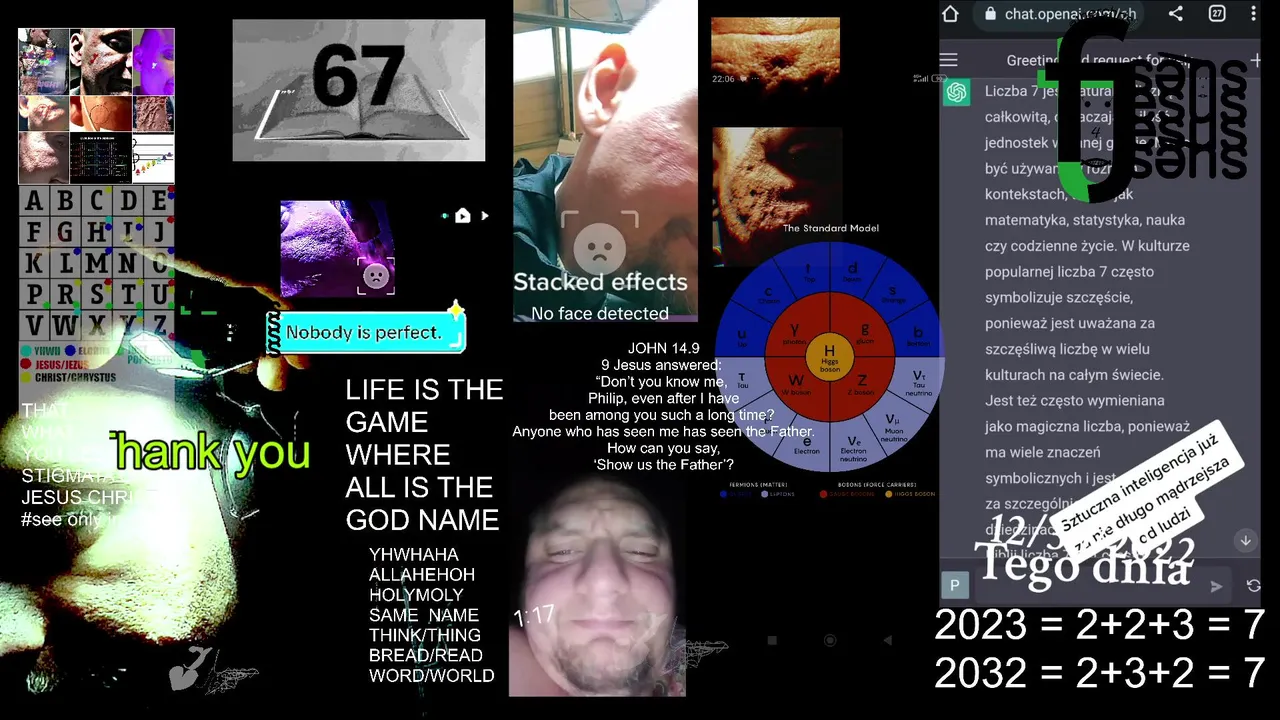Click the JOHN 14.9 heading
The height and width of the screenshot is (720, 1280).
coord(664,349)
